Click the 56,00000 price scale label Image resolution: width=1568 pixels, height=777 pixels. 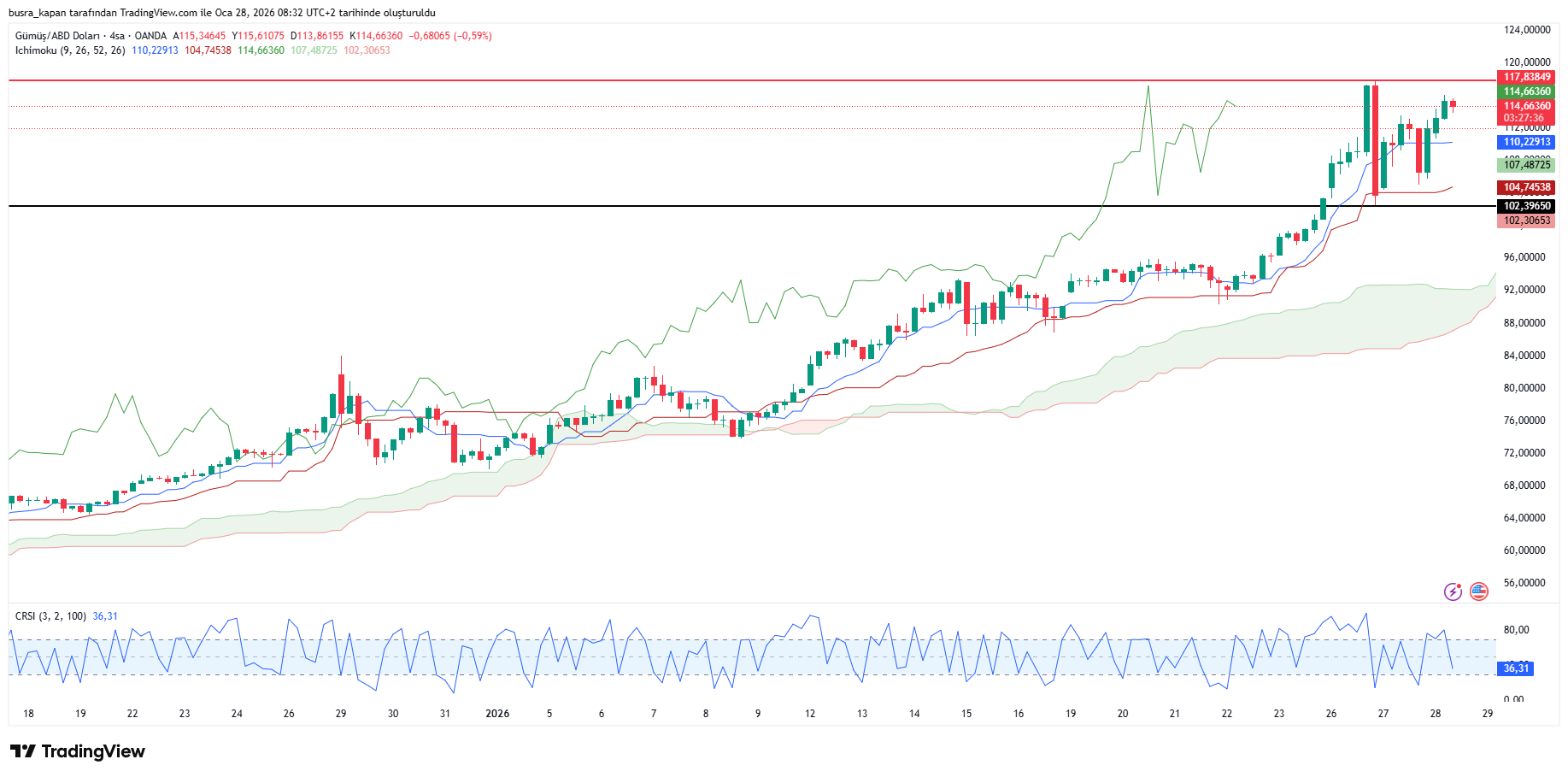pyautogui.click(x=1526, y=583)
